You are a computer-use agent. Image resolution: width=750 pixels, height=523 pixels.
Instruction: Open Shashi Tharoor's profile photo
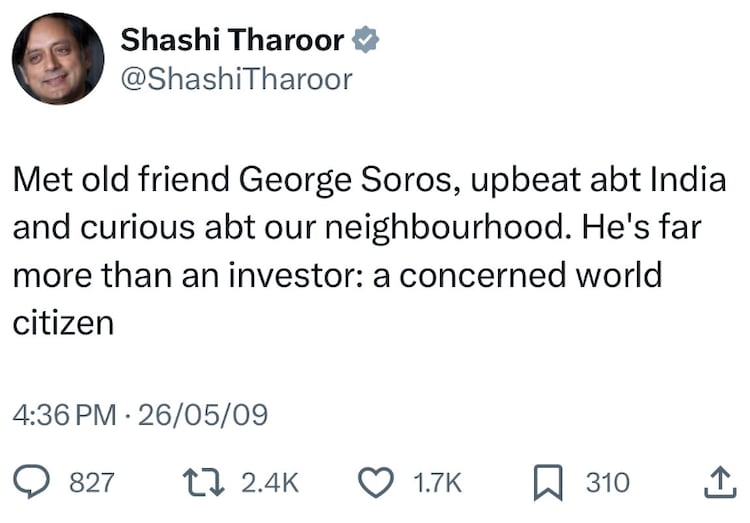pyautogui.click(x=57, y=59)
